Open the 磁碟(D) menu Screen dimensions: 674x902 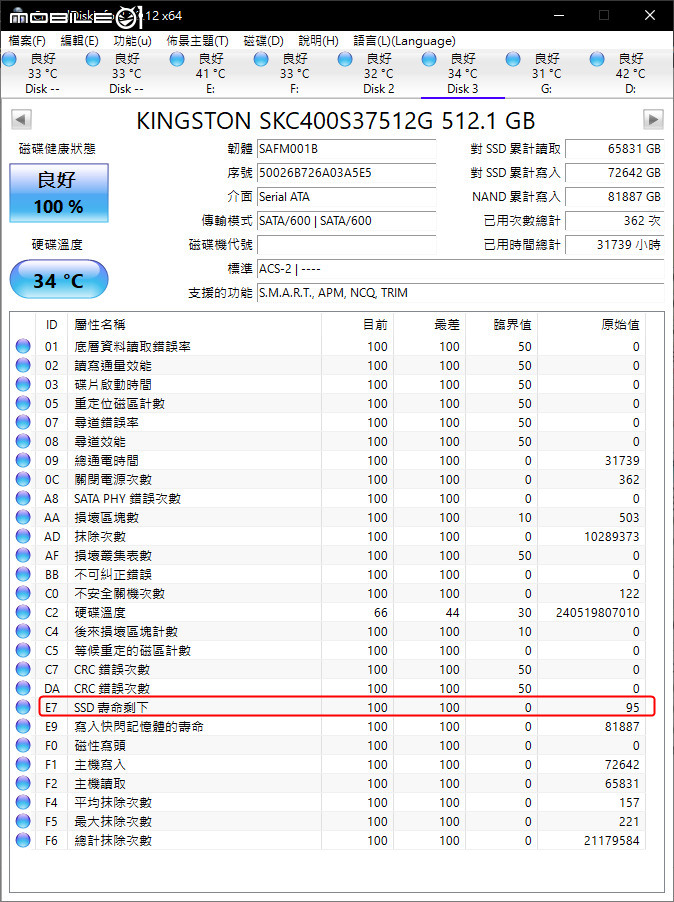(x=264, y=41)
